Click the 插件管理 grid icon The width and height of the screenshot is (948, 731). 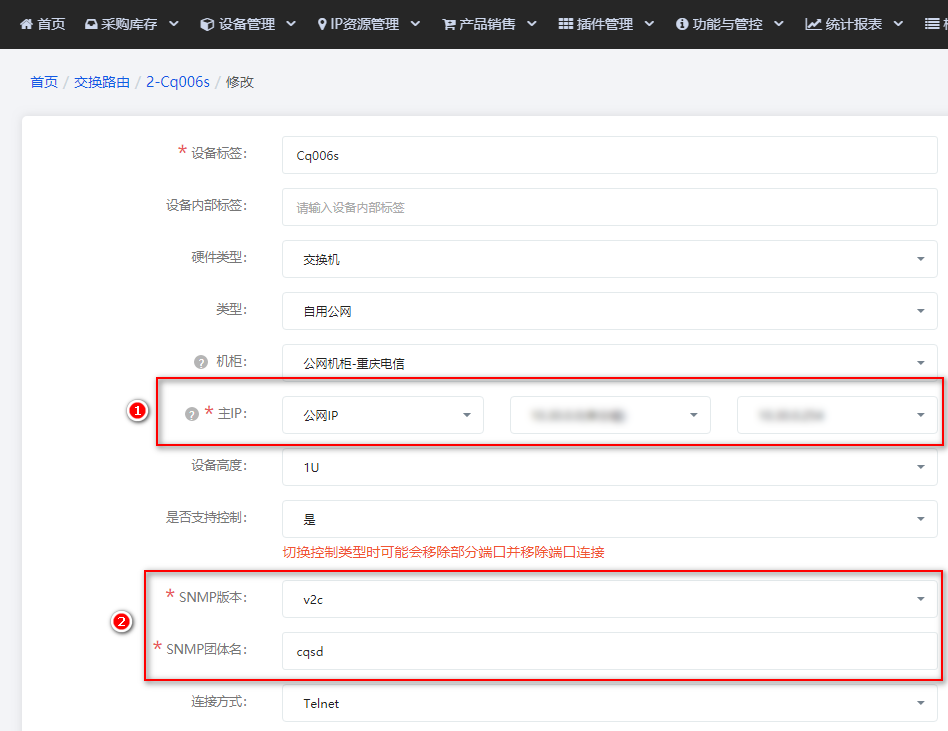(x=565, y=24)
